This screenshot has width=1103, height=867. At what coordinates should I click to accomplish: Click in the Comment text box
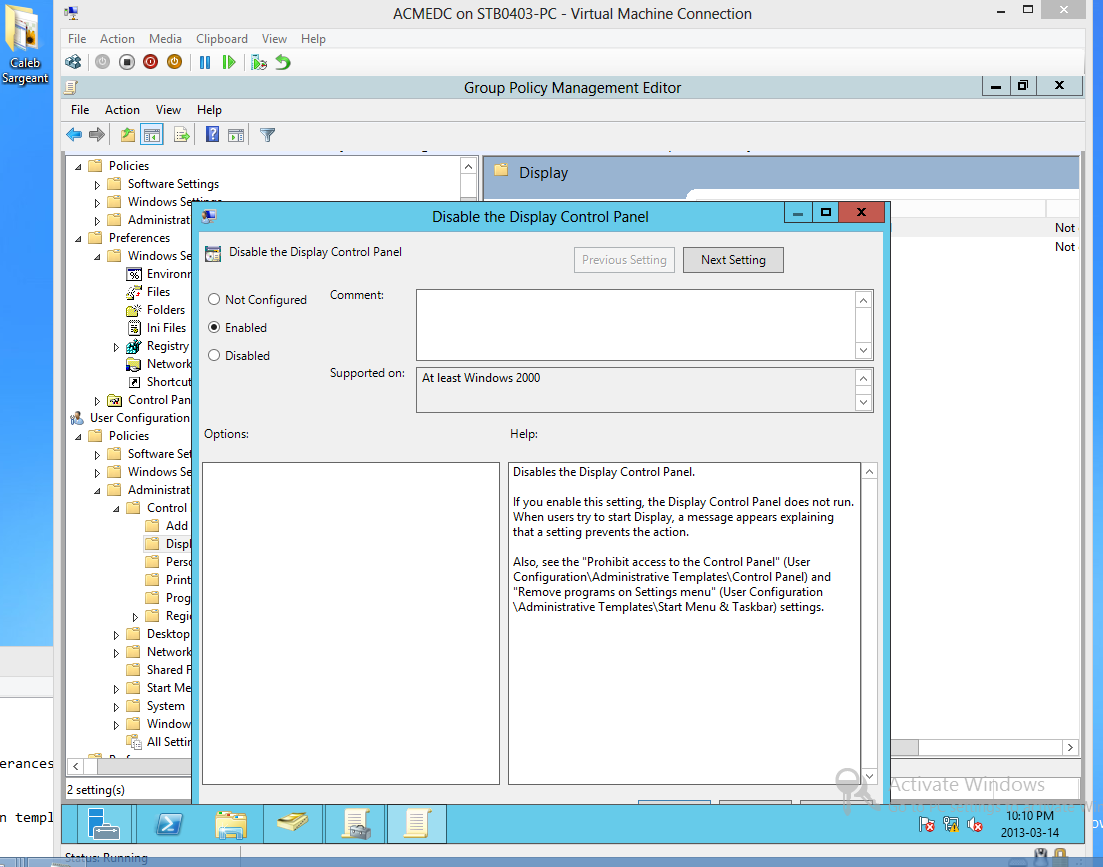tap(635, 325)
